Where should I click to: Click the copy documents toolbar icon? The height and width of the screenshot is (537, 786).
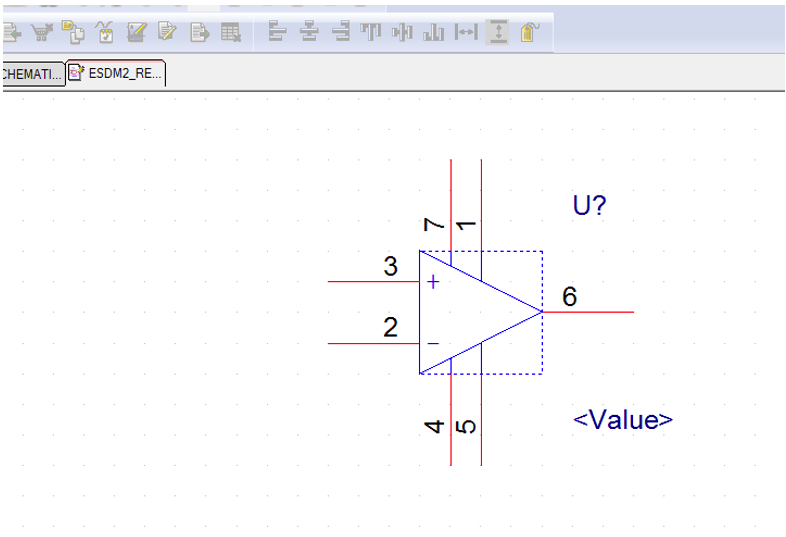point(73,33)
